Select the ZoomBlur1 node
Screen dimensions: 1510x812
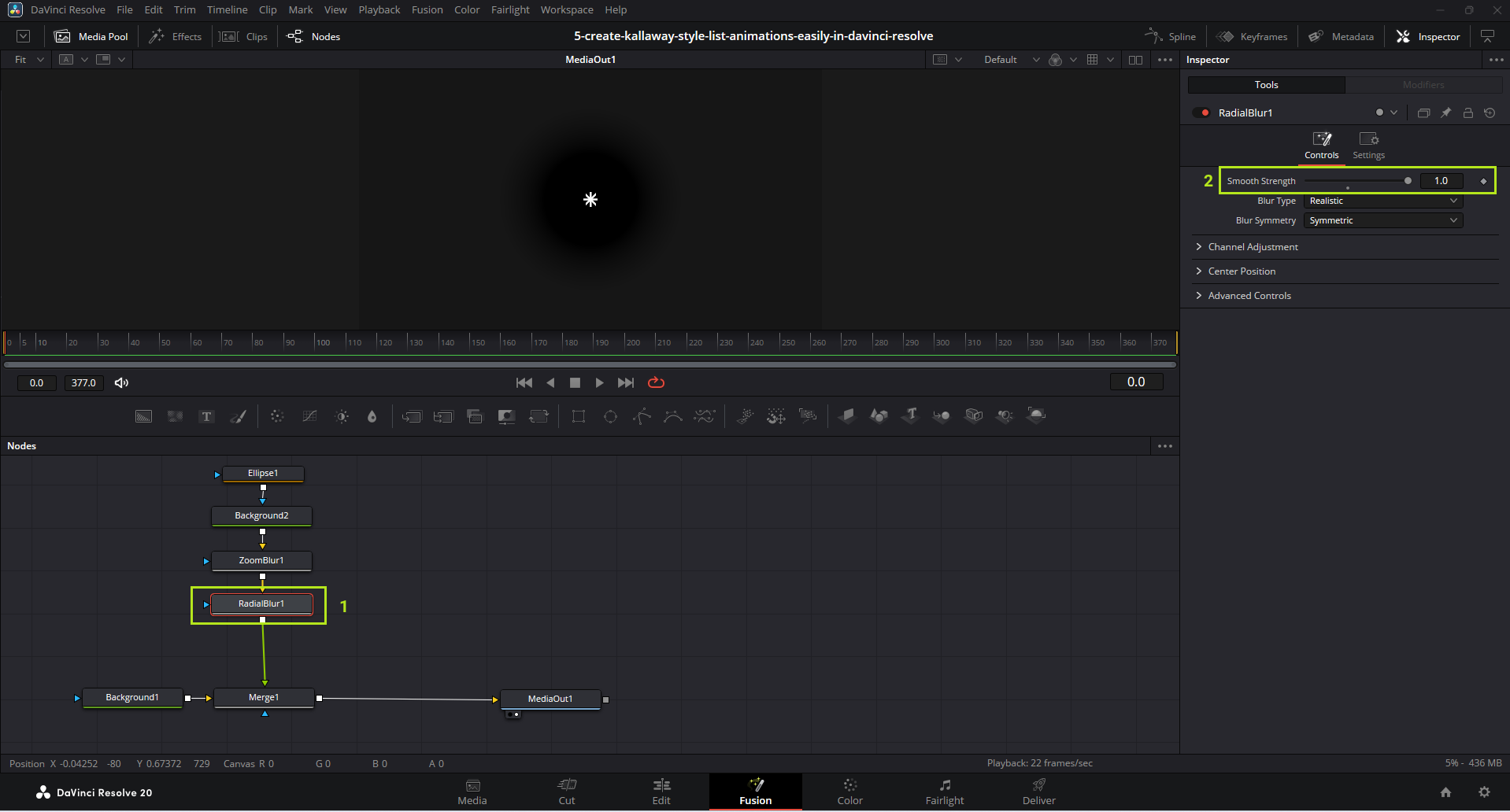point(261,560)
